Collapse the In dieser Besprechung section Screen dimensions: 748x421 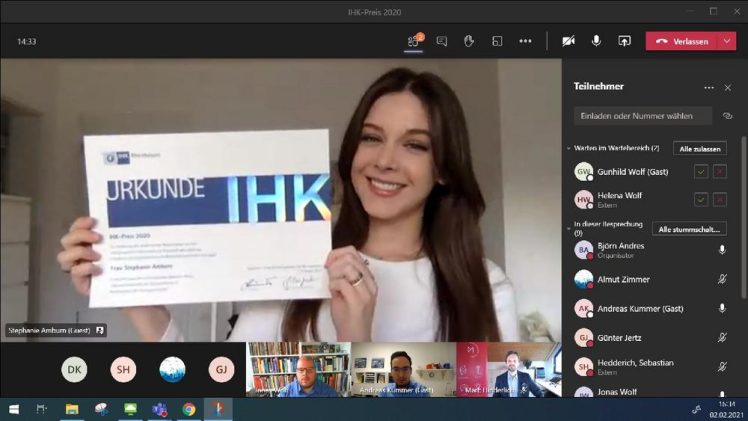tap(569, 225)
